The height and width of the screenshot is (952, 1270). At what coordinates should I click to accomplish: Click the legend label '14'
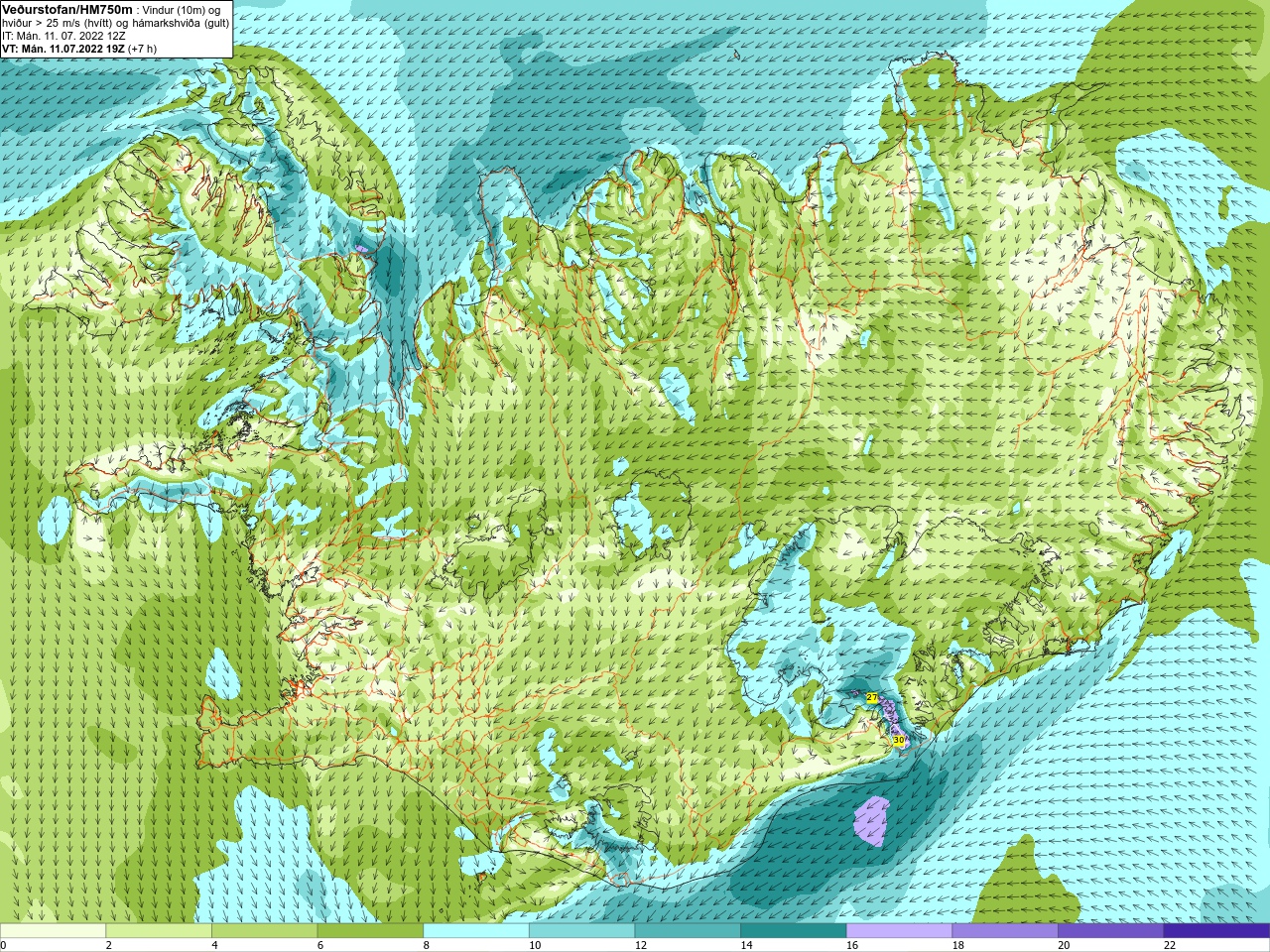746,945
